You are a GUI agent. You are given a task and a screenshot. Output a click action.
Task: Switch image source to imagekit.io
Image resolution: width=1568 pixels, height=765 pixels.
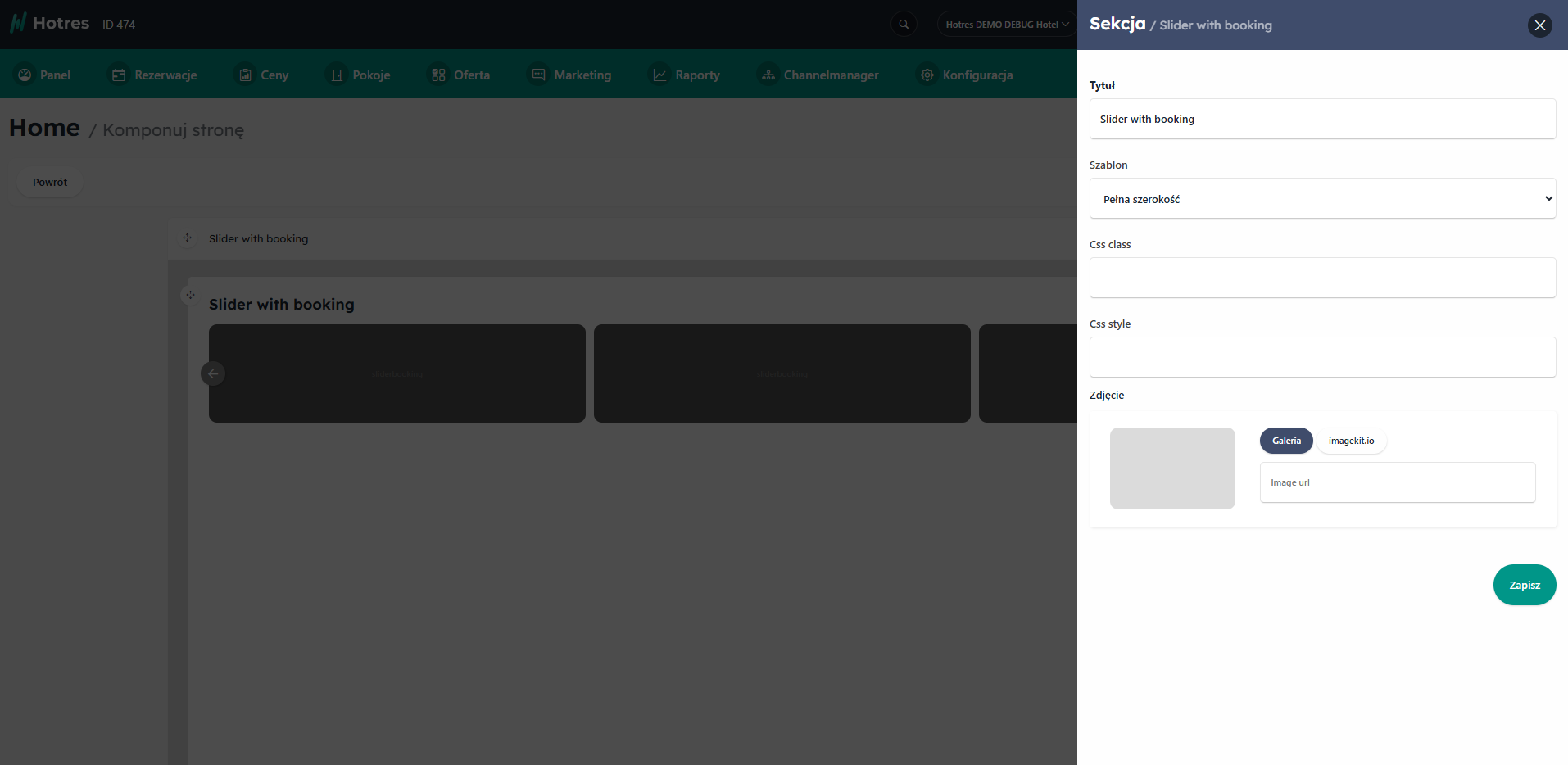tap(1351, 441)
